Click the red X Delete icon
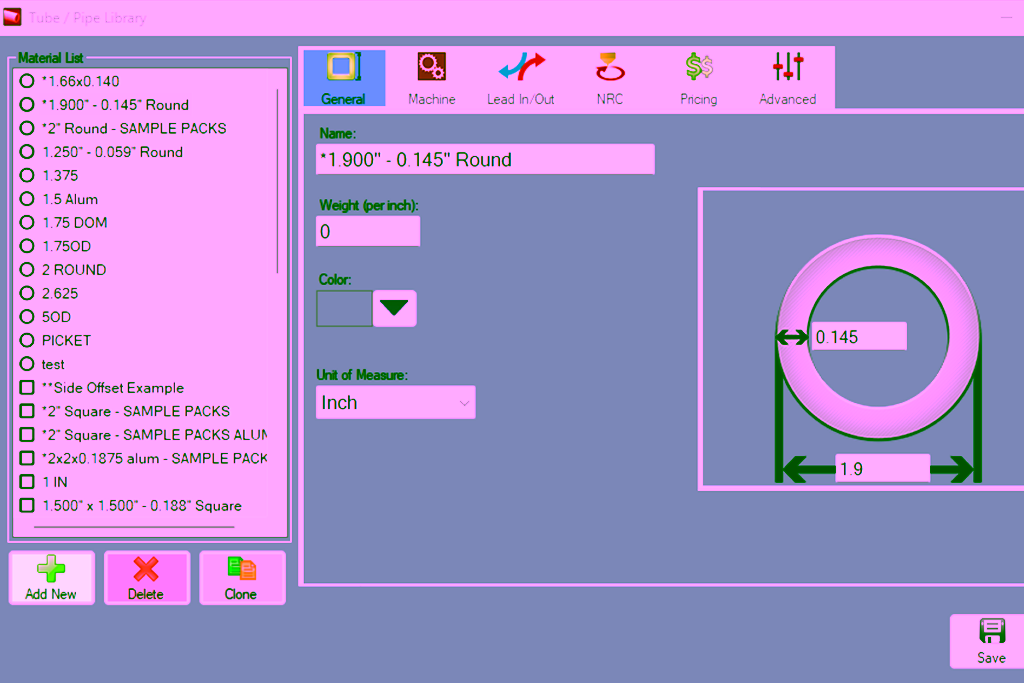 [146, 569]
